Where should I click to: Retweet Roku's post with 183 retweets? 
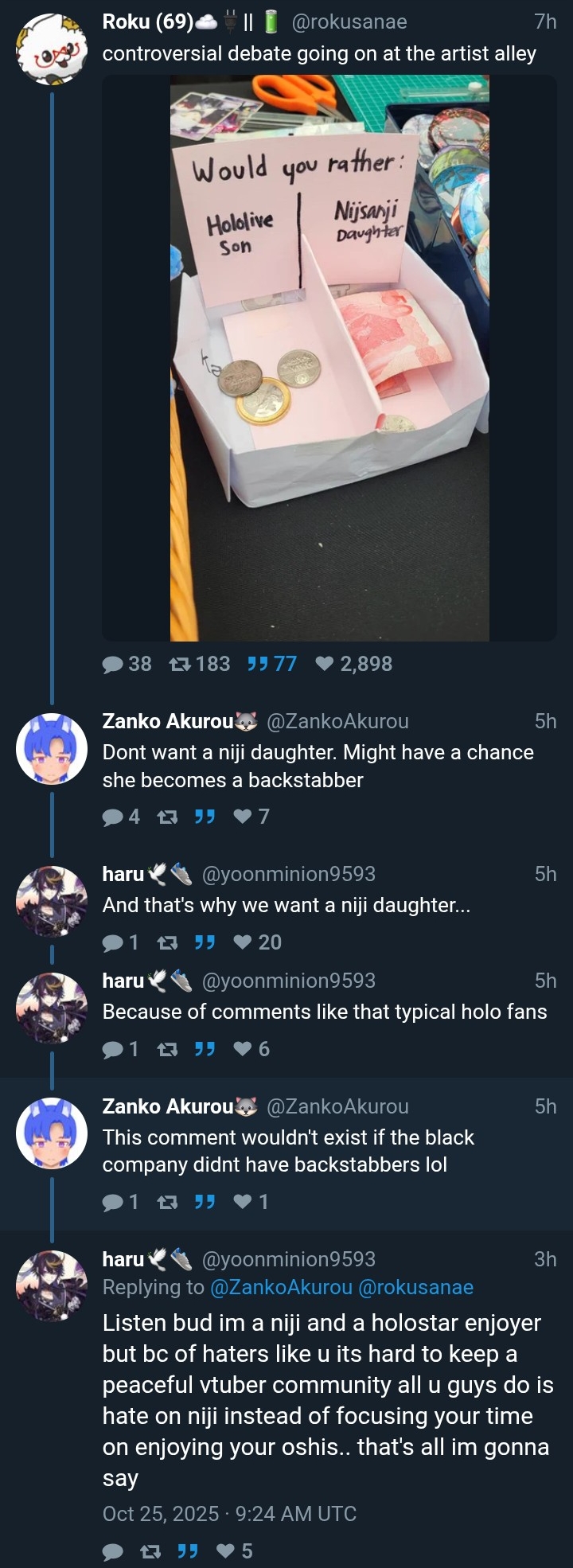tap(180, 664)
